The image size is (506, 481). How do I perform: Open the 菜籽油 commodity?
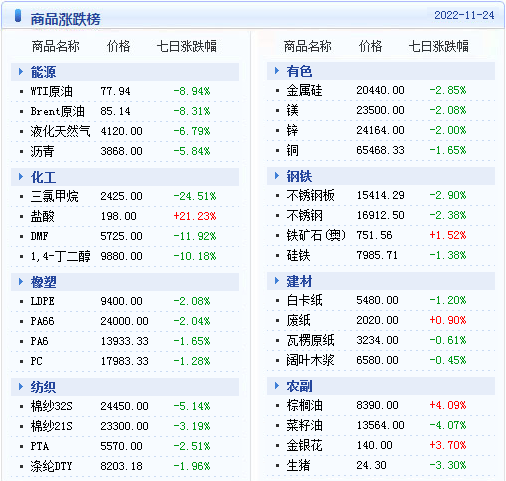[304, 425]
